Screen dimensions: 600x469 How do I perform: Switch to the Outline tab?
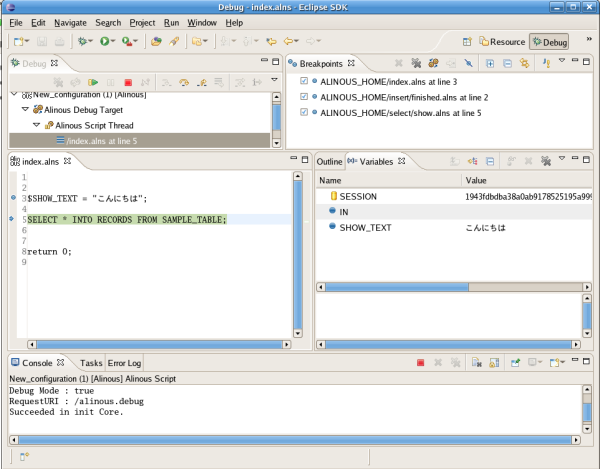coord(329,162)
